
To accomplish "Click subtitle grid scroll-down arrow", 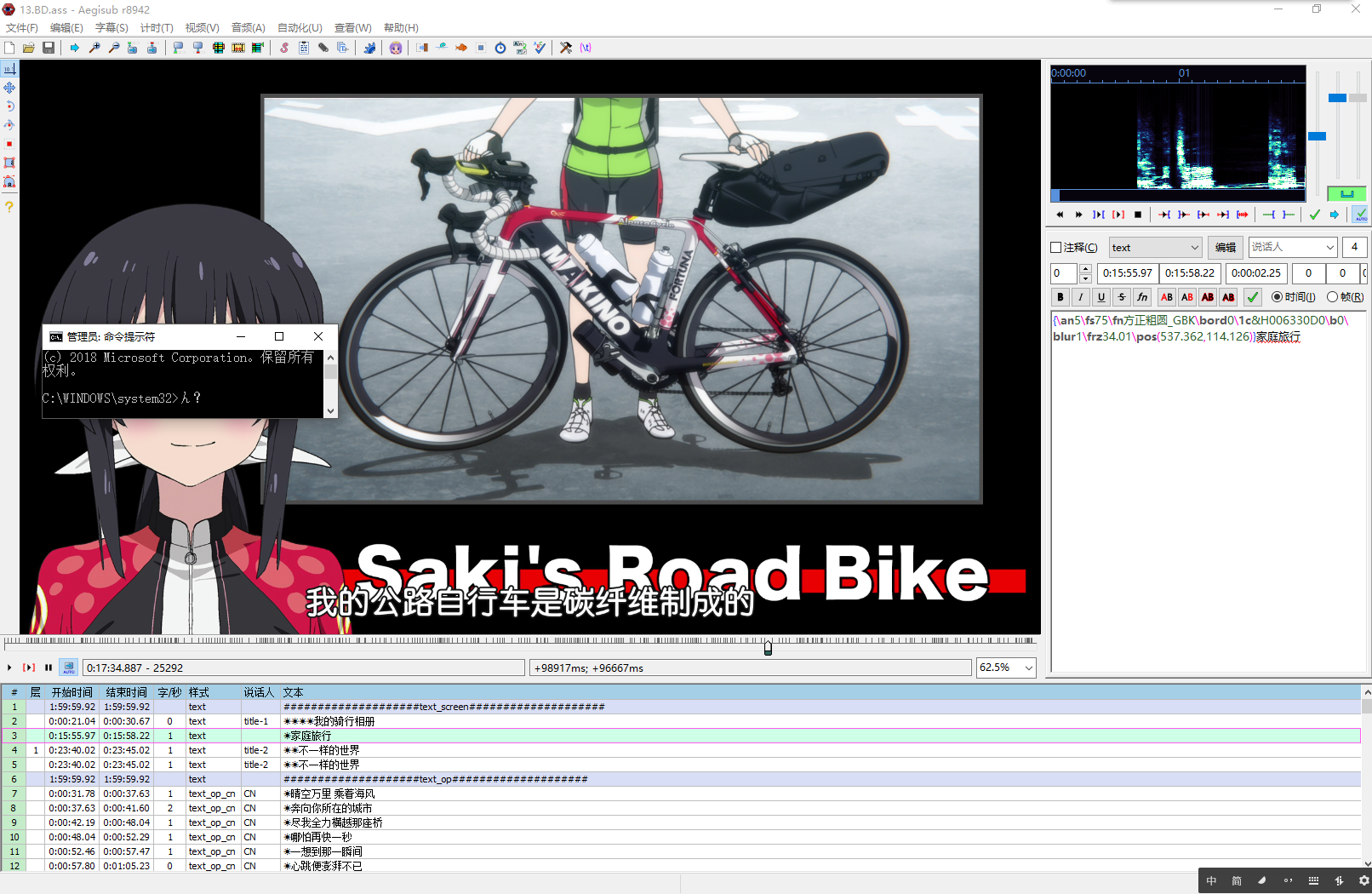I will [x=1367, y=863].
